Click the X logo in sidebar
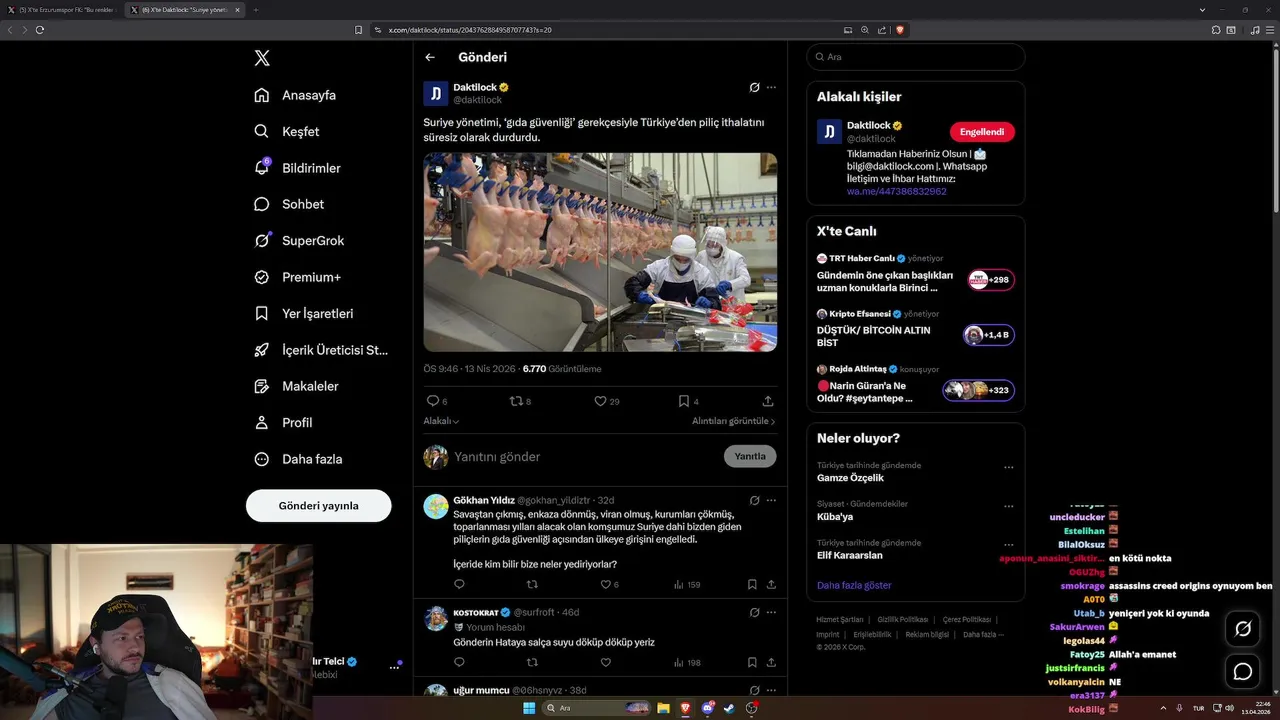1280x720 pixels. point(262,58)
